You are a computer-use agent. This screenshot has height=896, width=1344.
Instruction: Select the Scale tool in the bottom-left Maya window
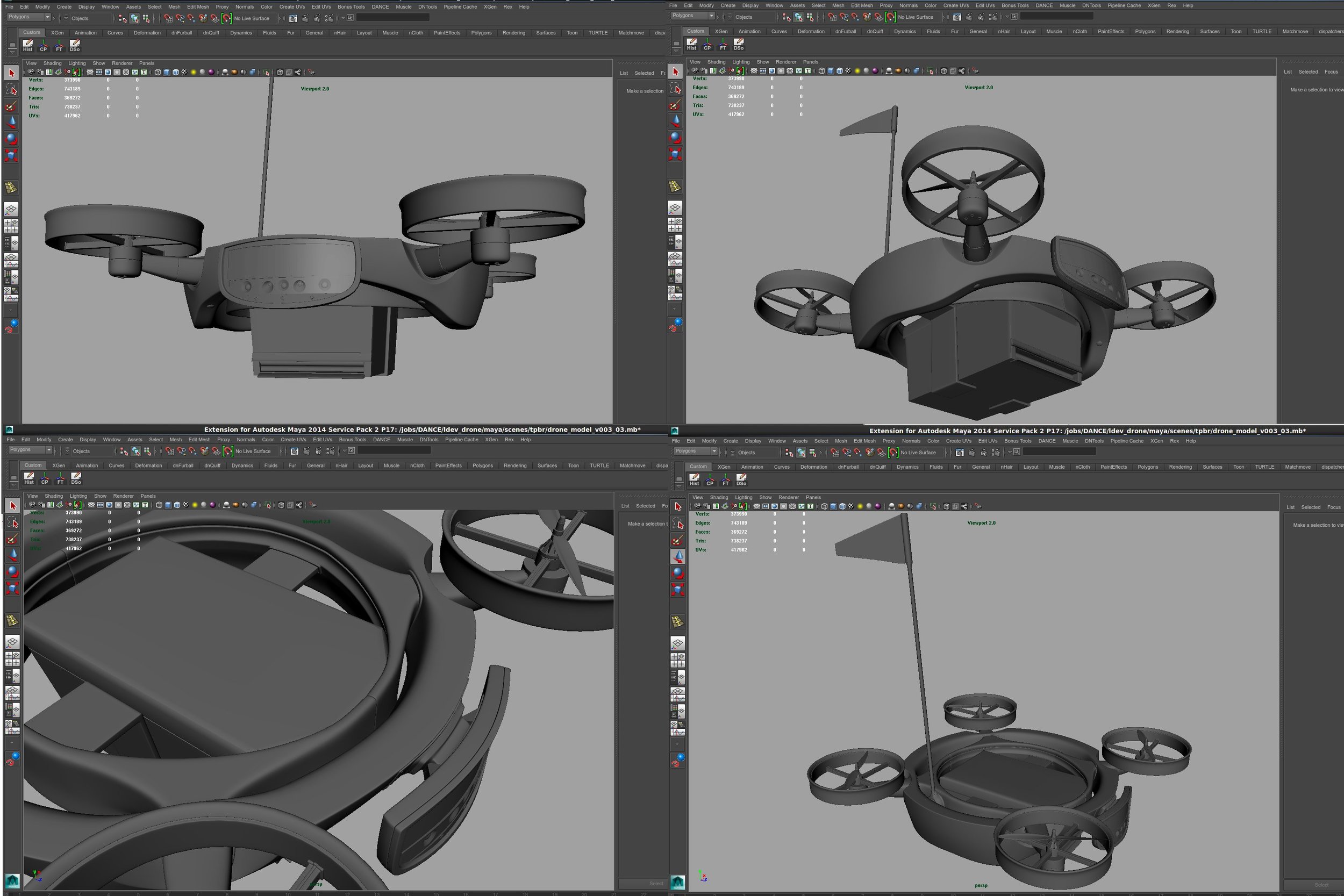pyautogui.click(x=12, y=587)
